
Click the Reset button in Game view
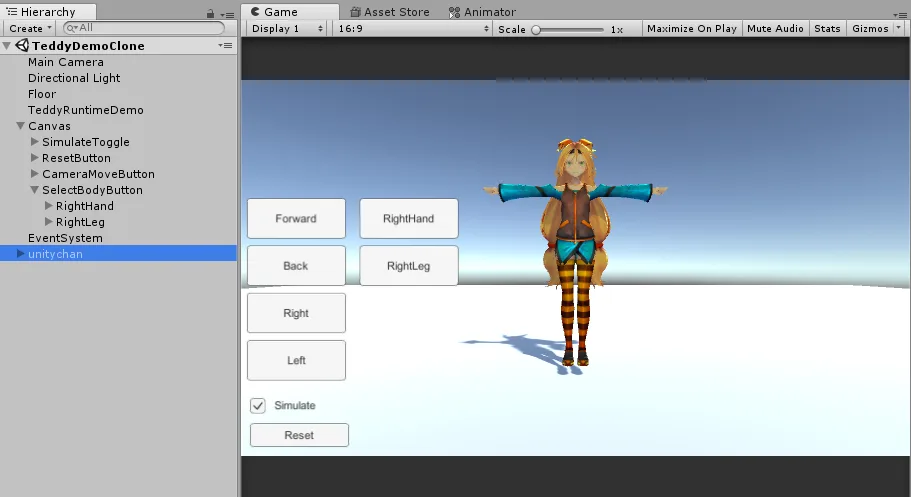pos(299,435)
